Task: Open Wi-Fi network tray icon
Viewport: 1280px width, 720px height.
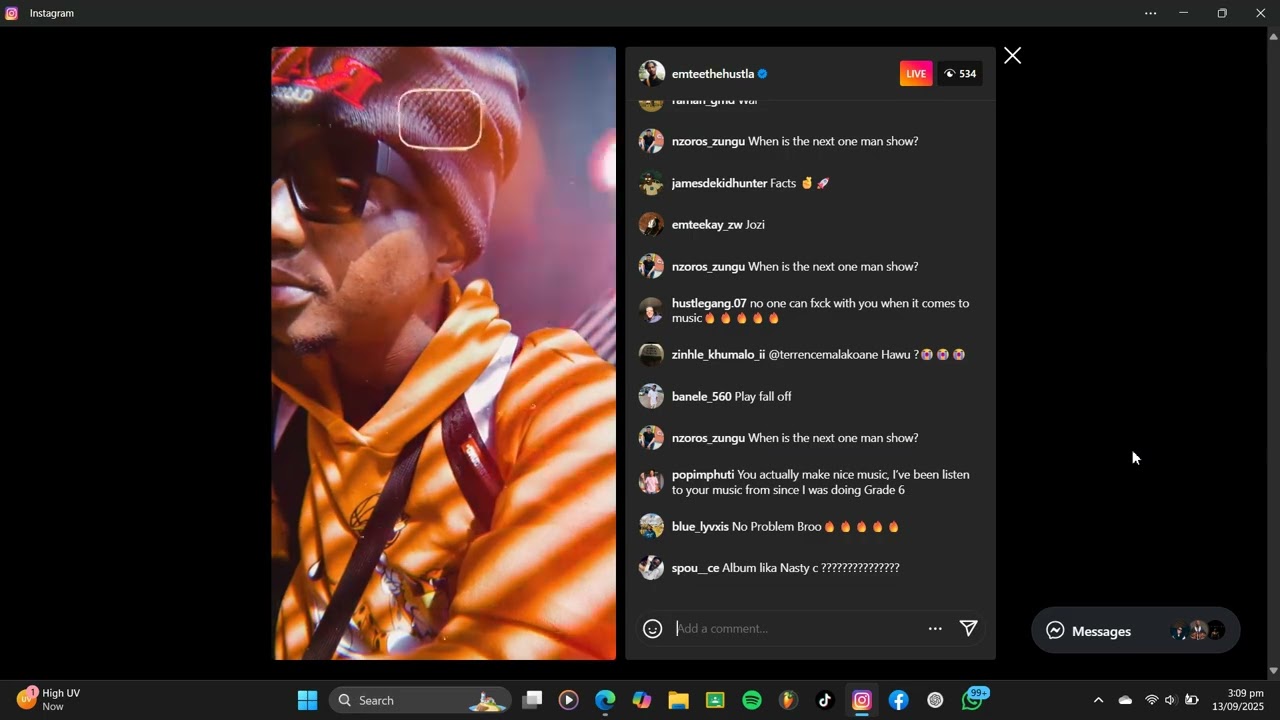Action: pyautogui.click(x=1151, y=700)
